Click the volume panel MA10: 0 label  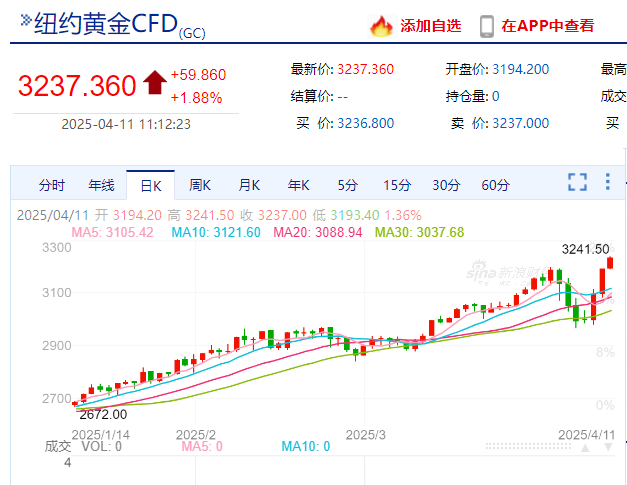tap(306, 446)
